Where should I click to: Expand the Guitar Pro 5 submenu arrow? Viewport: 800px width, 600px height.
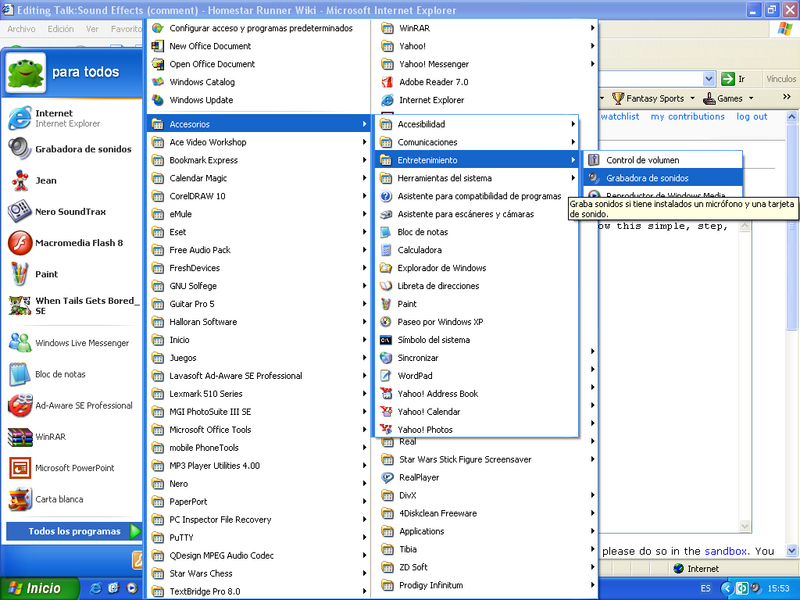click(x=364, y=304)
